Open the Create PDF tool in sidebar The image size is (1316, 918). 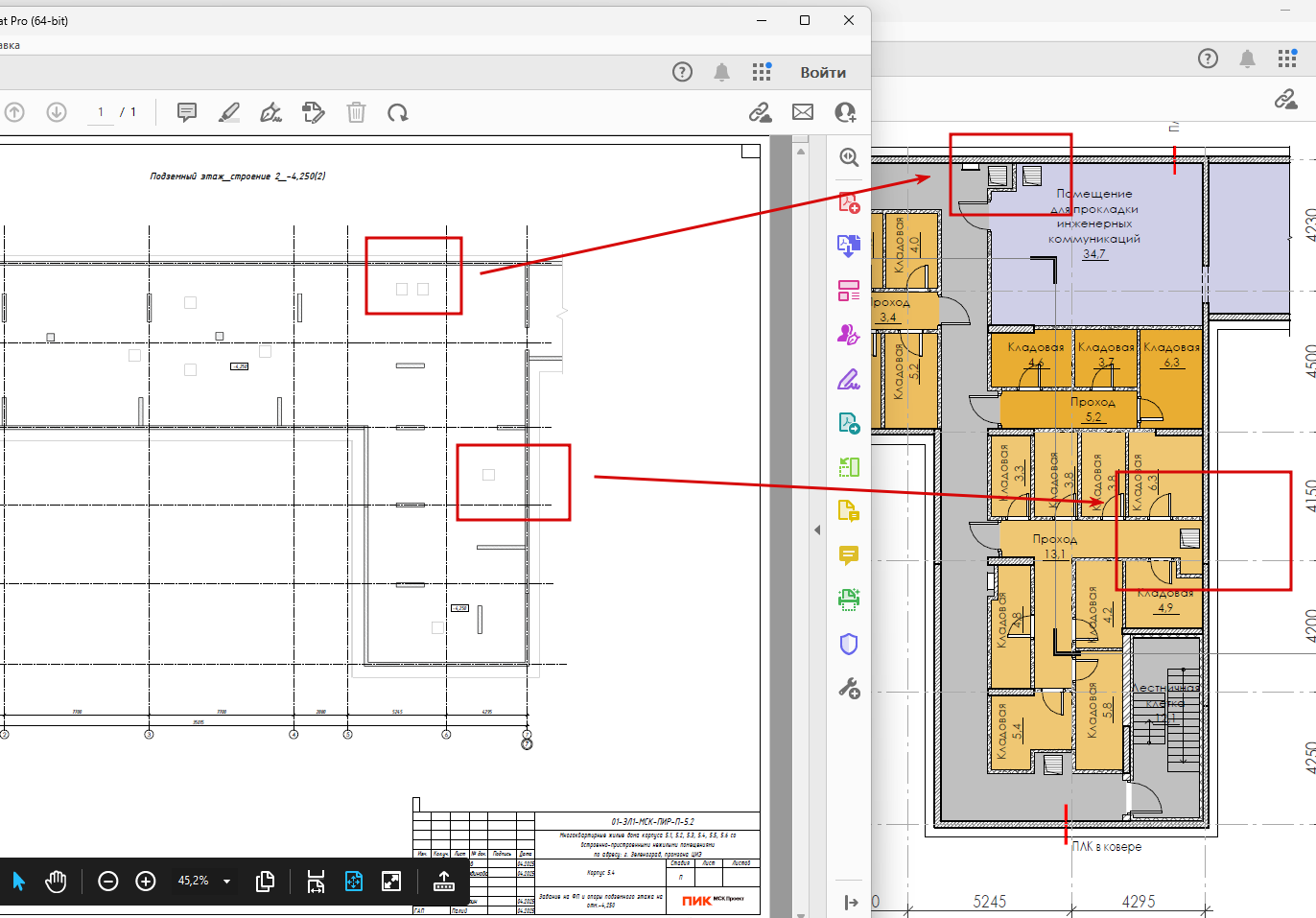849,201
